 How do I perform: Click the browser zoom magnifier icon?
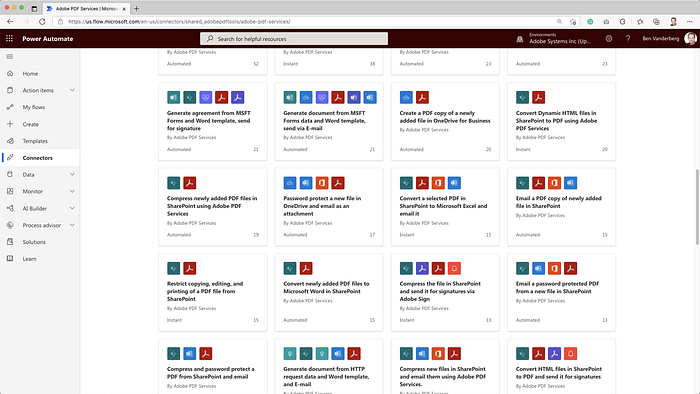(559, 21)
